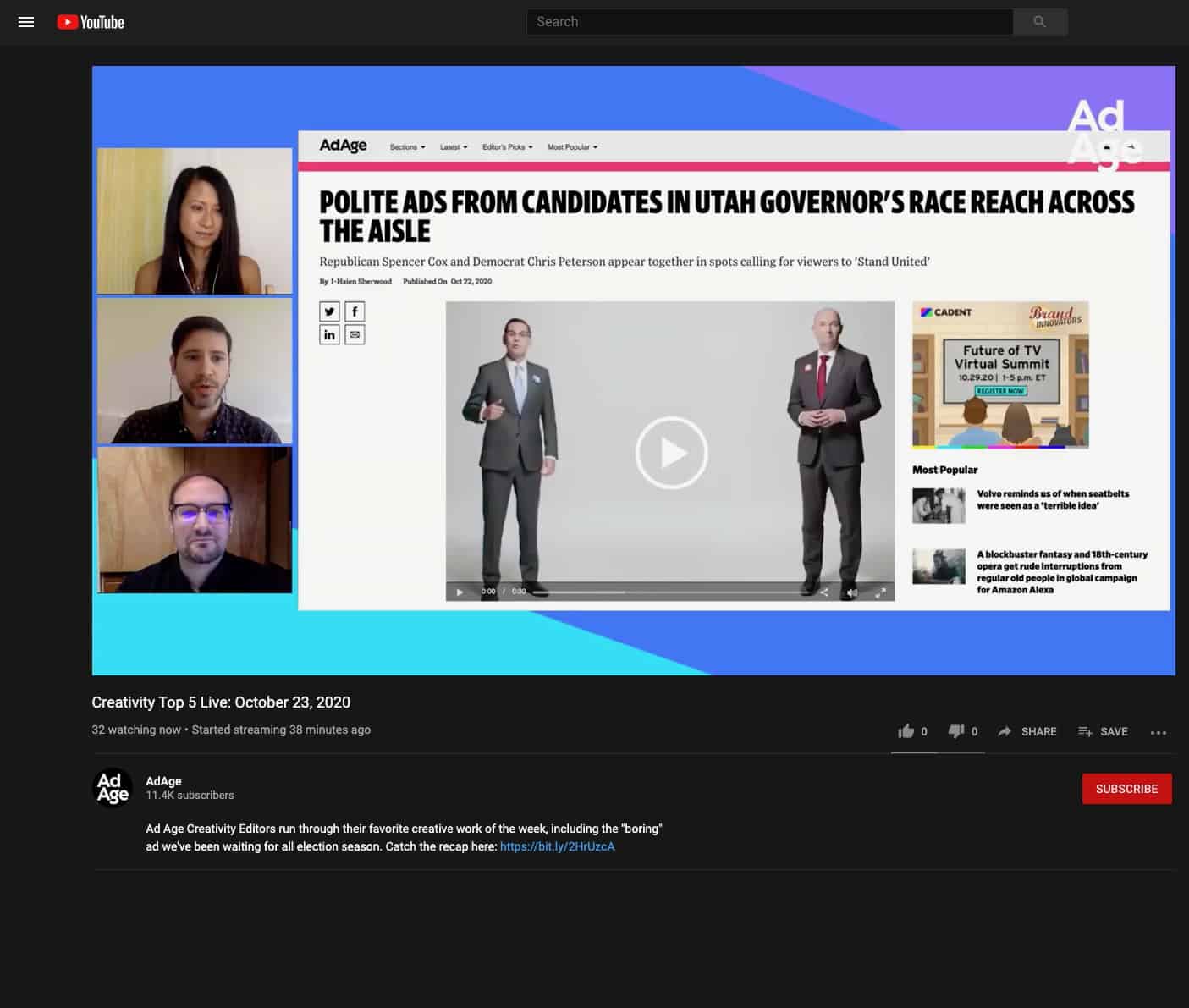This screenshot has height=1008, width=1189.
Task: Click the magnifier search button
Action: click(x=1040, y=22)
